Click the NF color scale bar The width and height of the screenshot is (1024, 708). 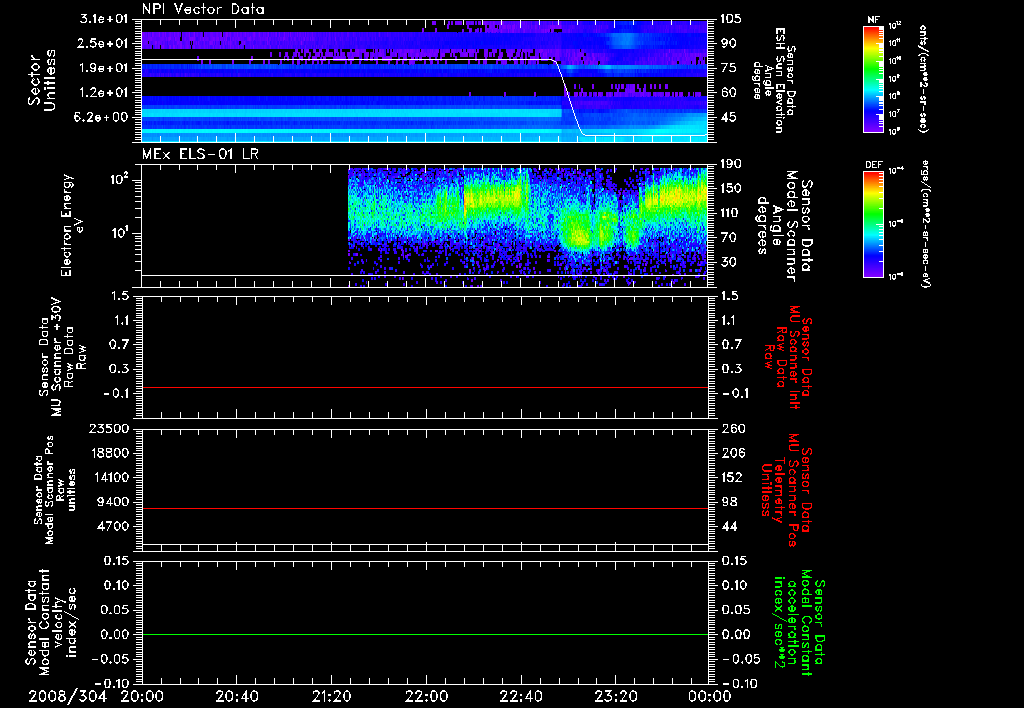click(x=874, y=79)
